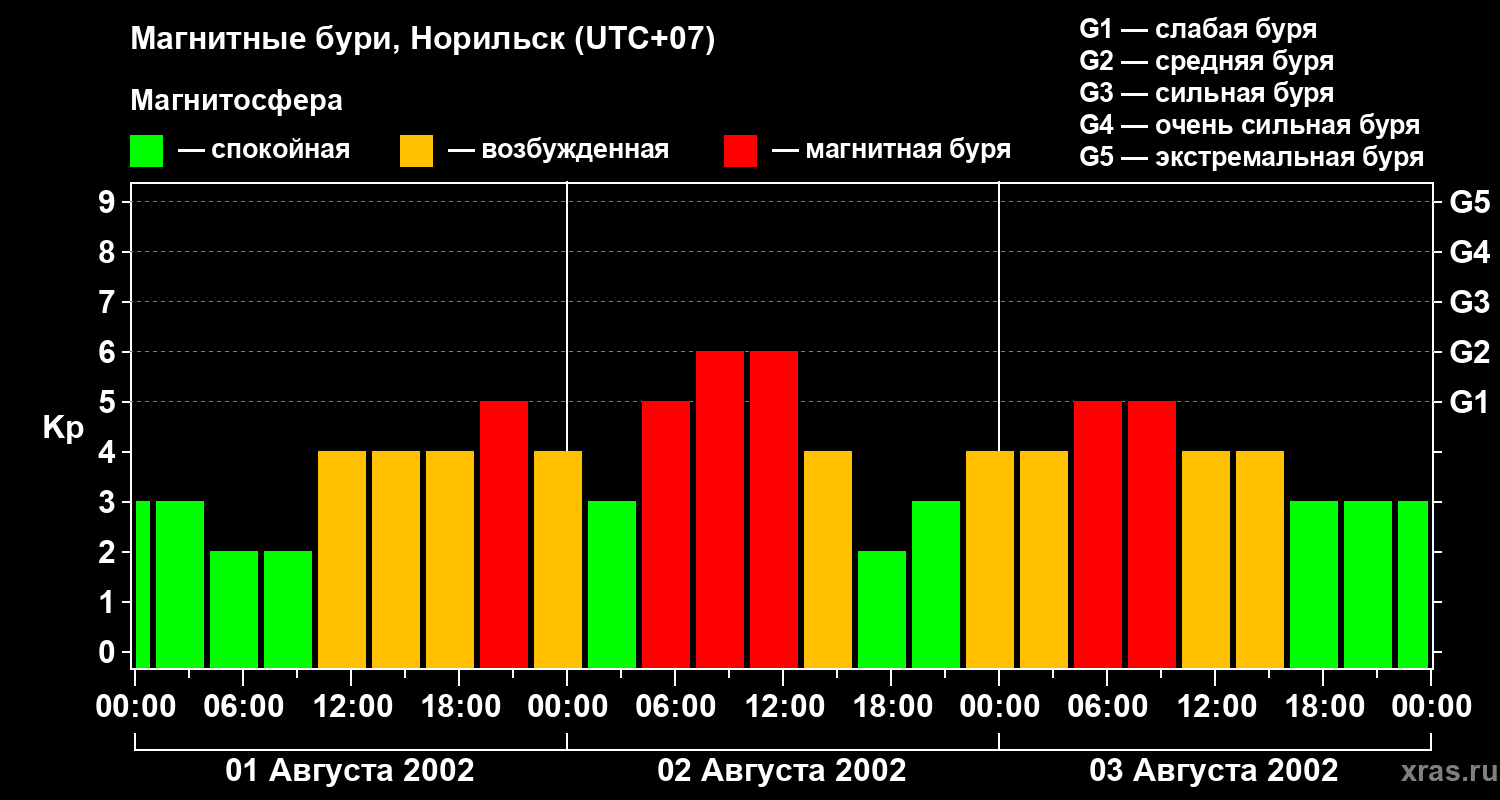Click the yellow bar crossing midnight into 03 Августа
This screenshot has height=800, width=1500.
[x=990, y=560]
